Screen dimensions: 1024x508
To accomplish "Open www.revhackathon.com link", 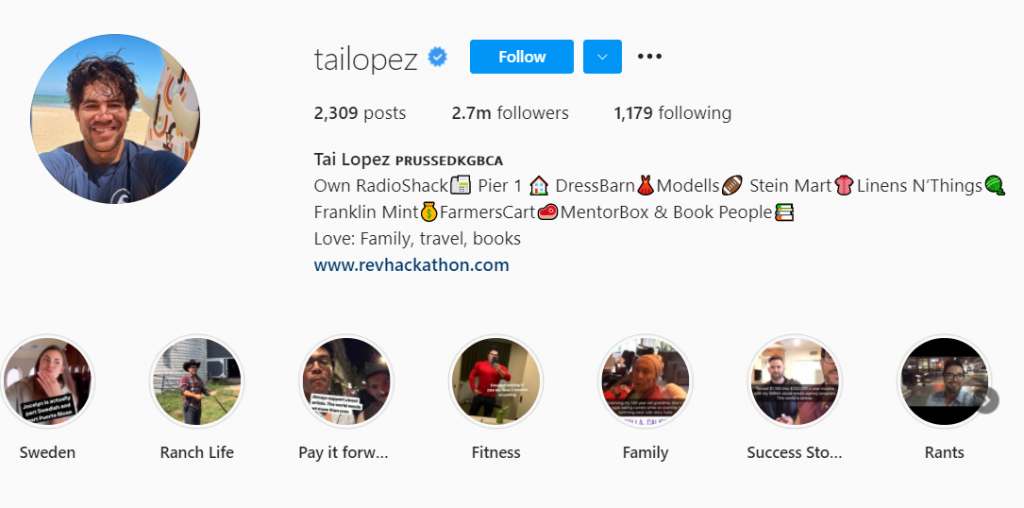I will pos(411,265).
